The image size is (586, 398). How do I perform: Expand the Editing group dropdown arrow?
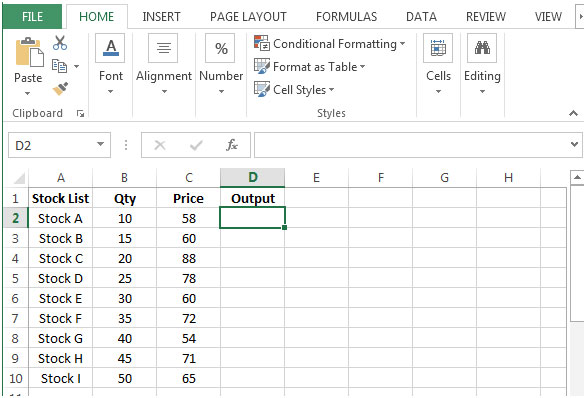[x=482, y=92]
